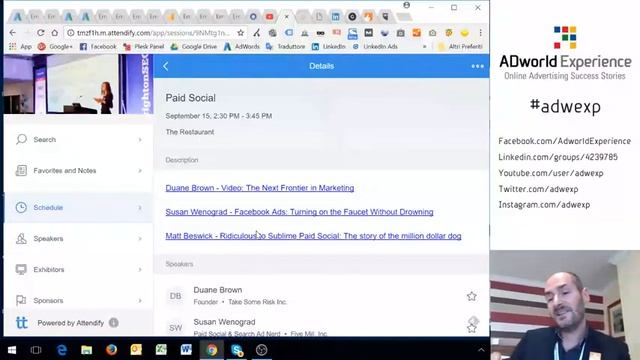The width and height of the screenshot is (640, 360).
Task: Favorite speaker Susan Wenograd with the star
Action: (x=471, y=328)
